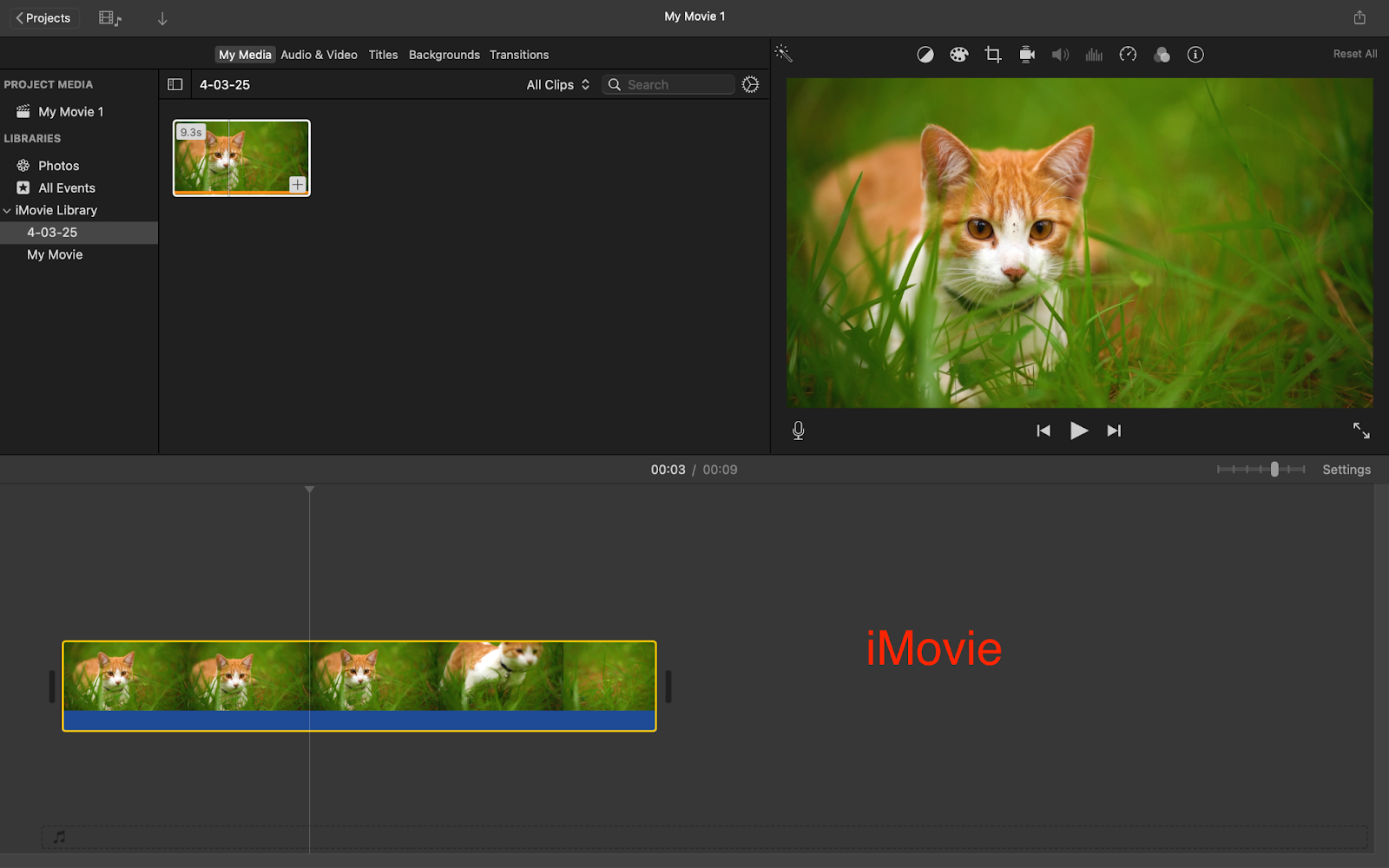Click the viewer preview of the cat
The height and width of the screenshot is (868, 1389).
coord(1079,243)
